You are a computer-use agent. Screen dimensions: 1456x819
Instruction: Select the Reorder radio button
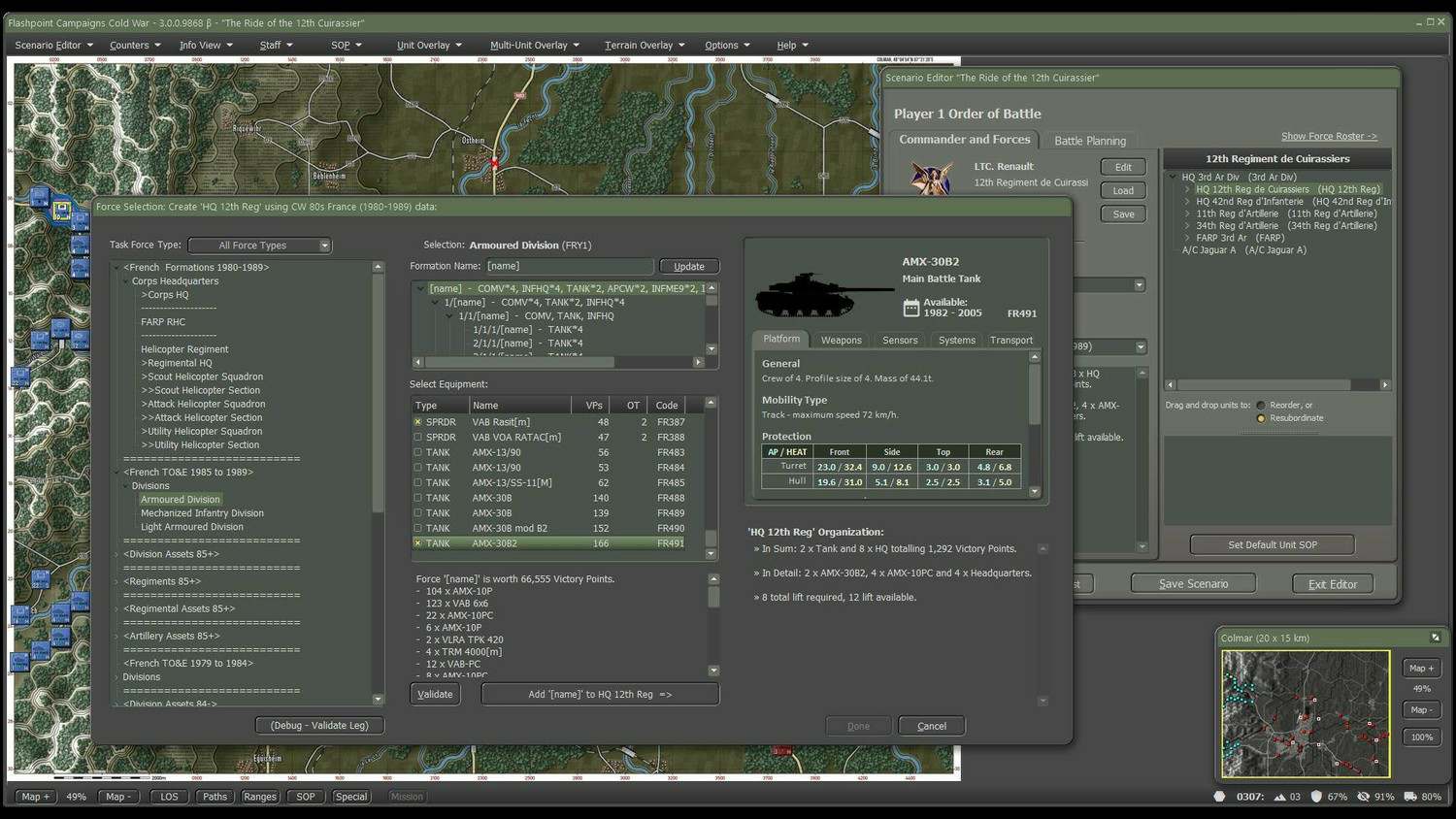(1261, 406)
